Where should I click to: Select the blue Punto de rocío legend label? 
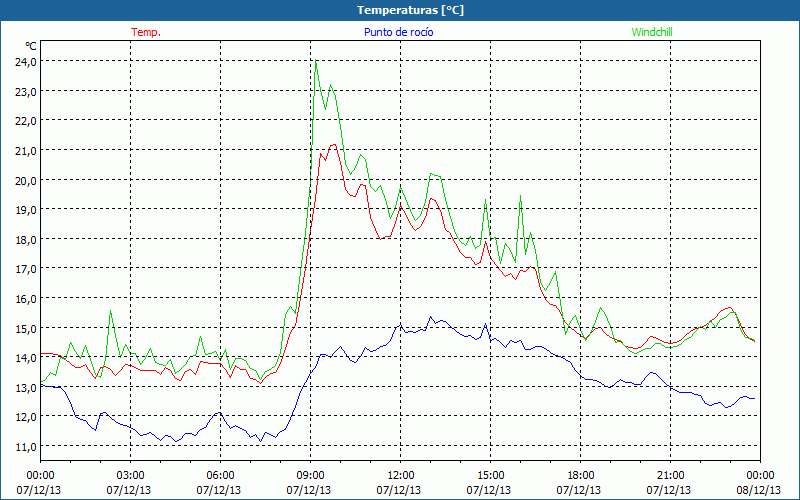point(398,32)
